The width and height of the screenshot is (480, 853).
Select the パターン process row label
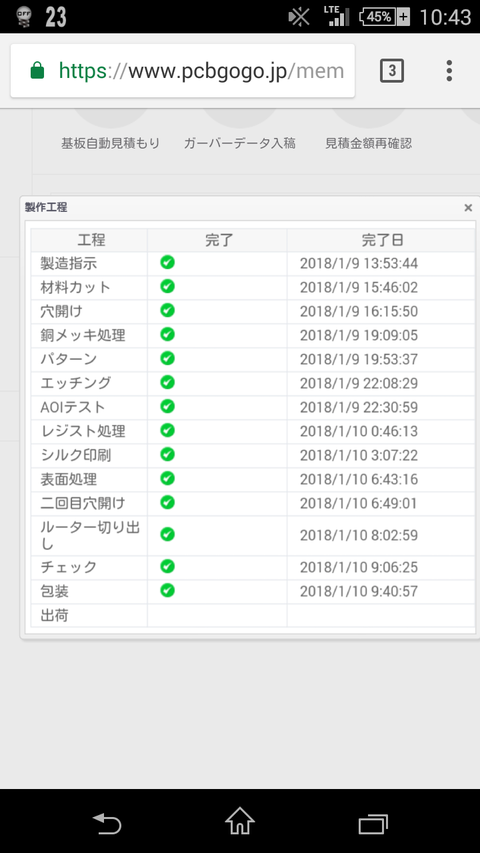tap(69, 360)
